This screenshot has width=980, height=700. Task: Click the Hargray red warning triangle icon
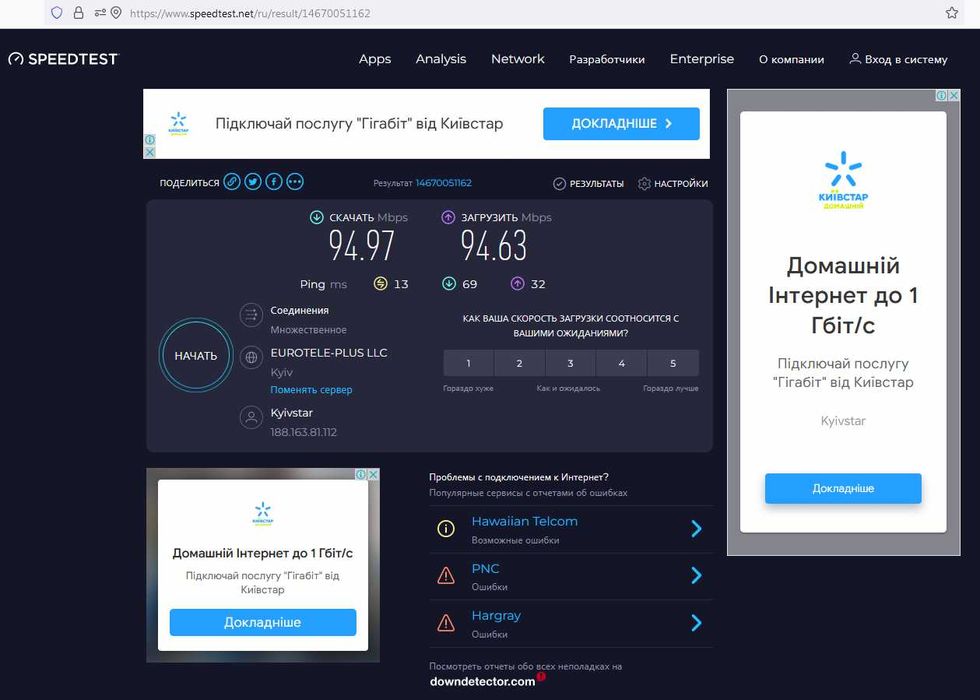tap(446, 622)
